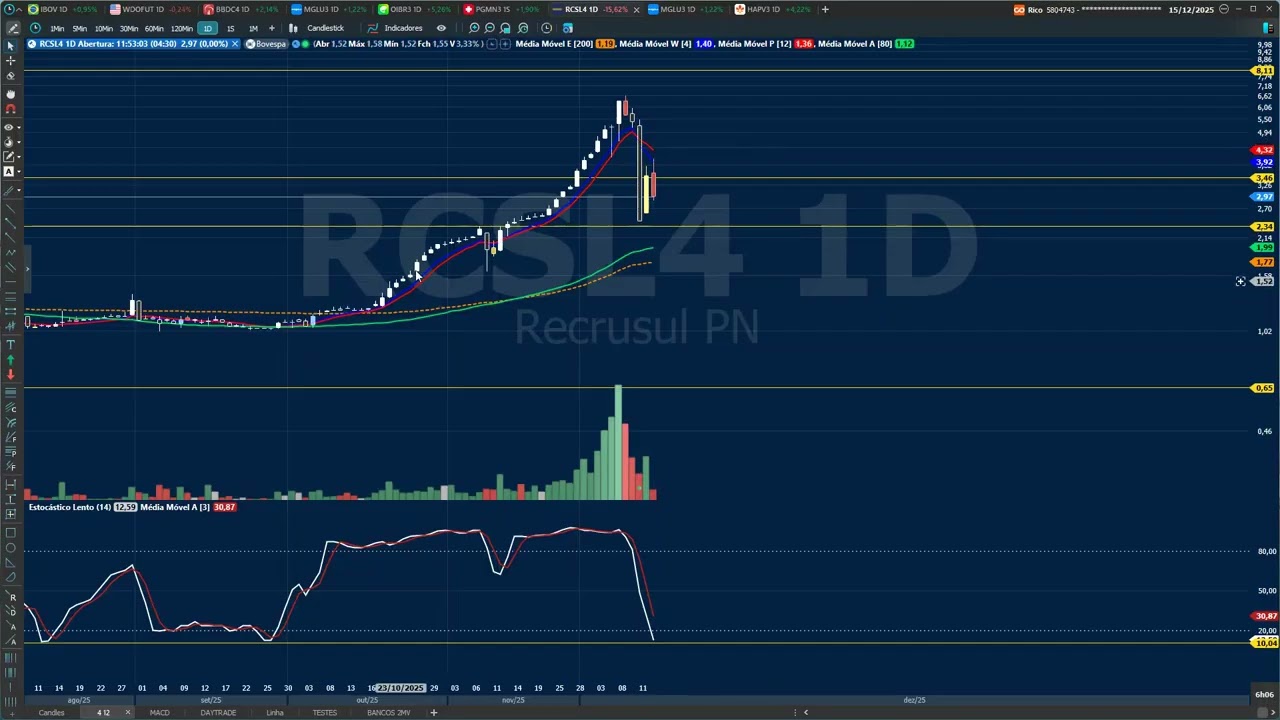Open the PGMN3 1S chart tab
1280x720 pixels.
point(500,9)
